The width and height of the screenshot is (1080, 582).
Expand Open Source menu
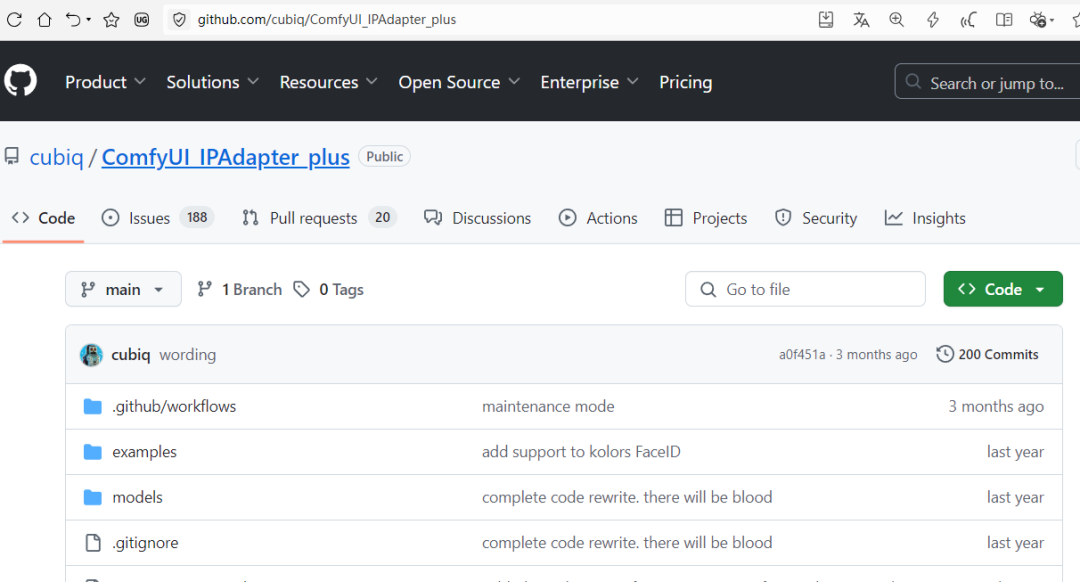tap(459, 82)
